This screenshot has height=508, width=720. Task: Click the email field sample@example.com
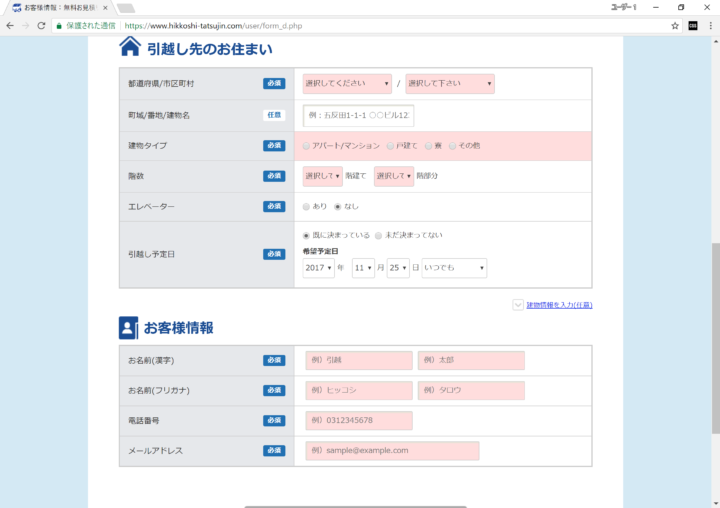click(x=393, y=451)
